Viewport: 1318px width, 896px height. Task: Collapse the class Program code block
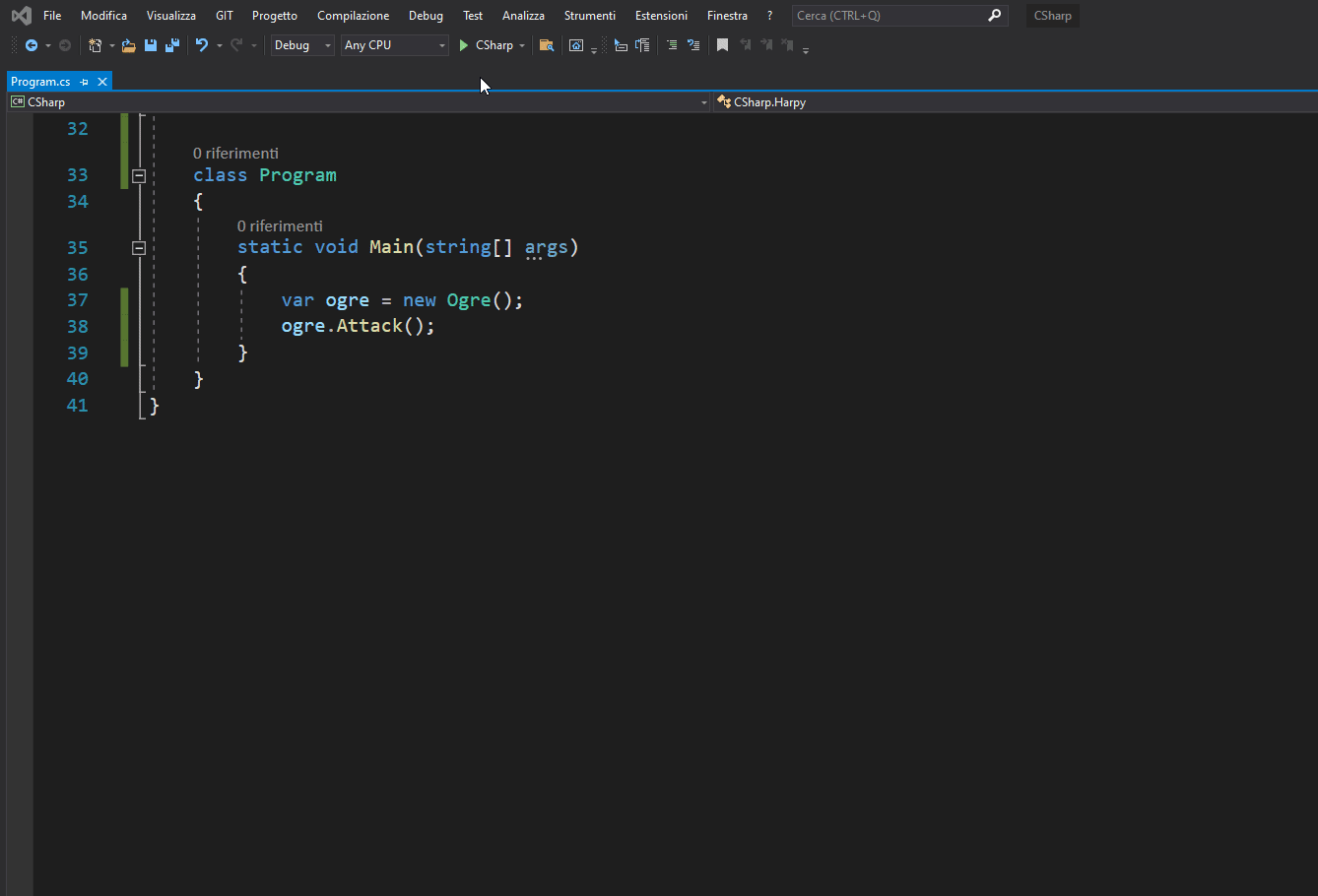pos(139,175)
